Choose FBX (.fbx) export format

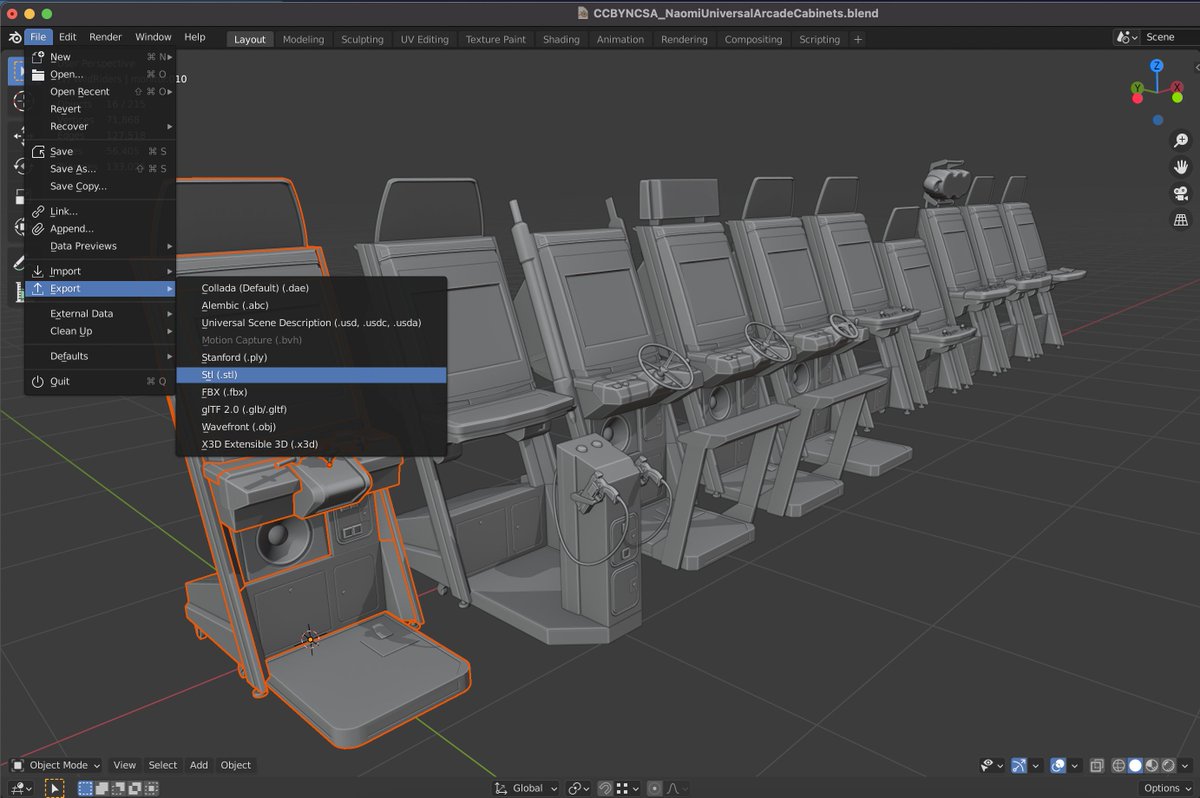(x=311, y=392)
